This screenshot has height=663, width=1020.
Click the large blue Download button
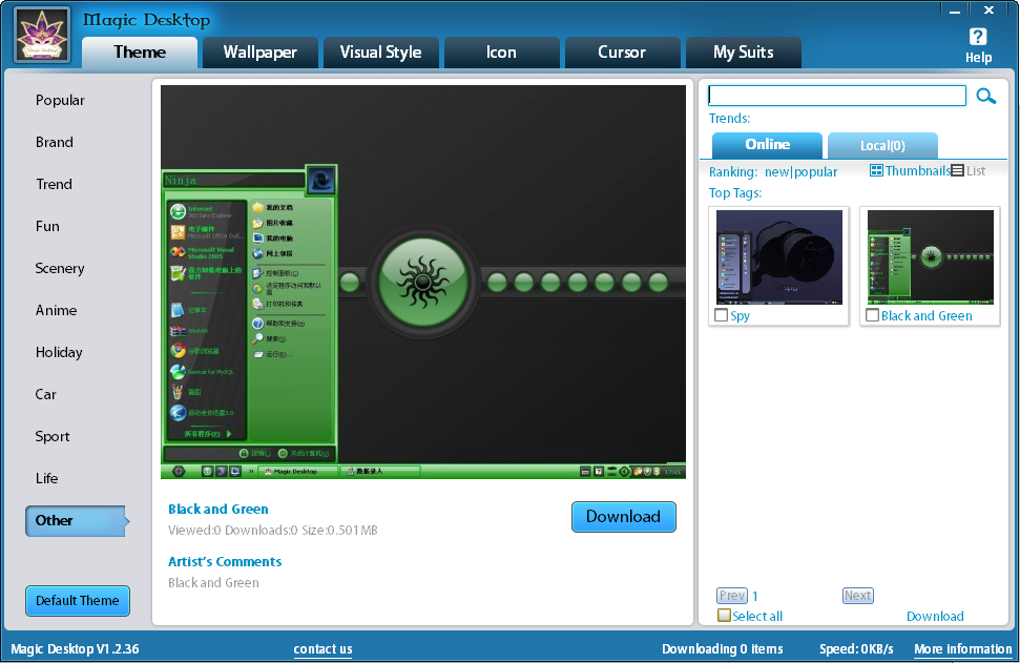click(x=623, y=517)
